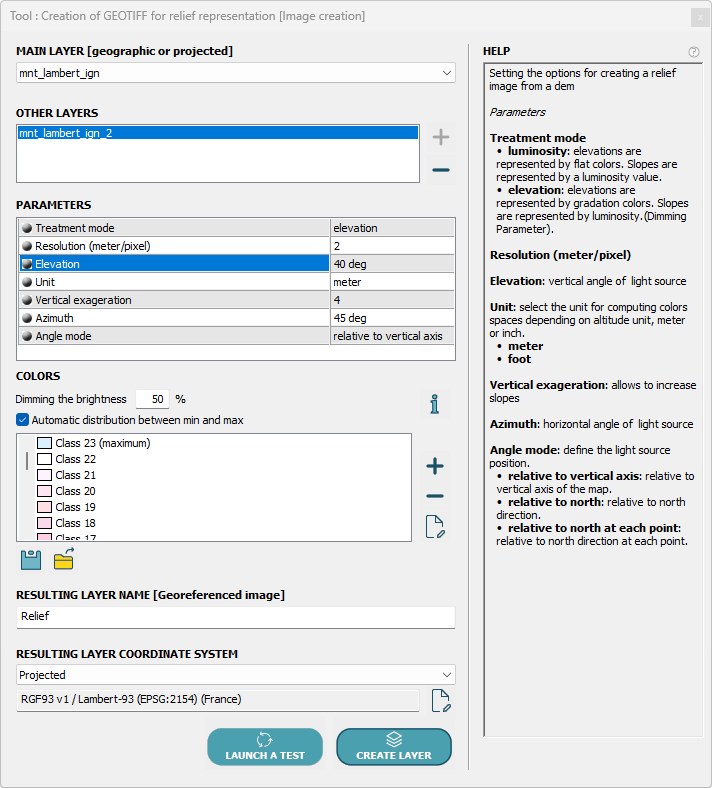Expand the Projected coordinate system dropdown

236,675
